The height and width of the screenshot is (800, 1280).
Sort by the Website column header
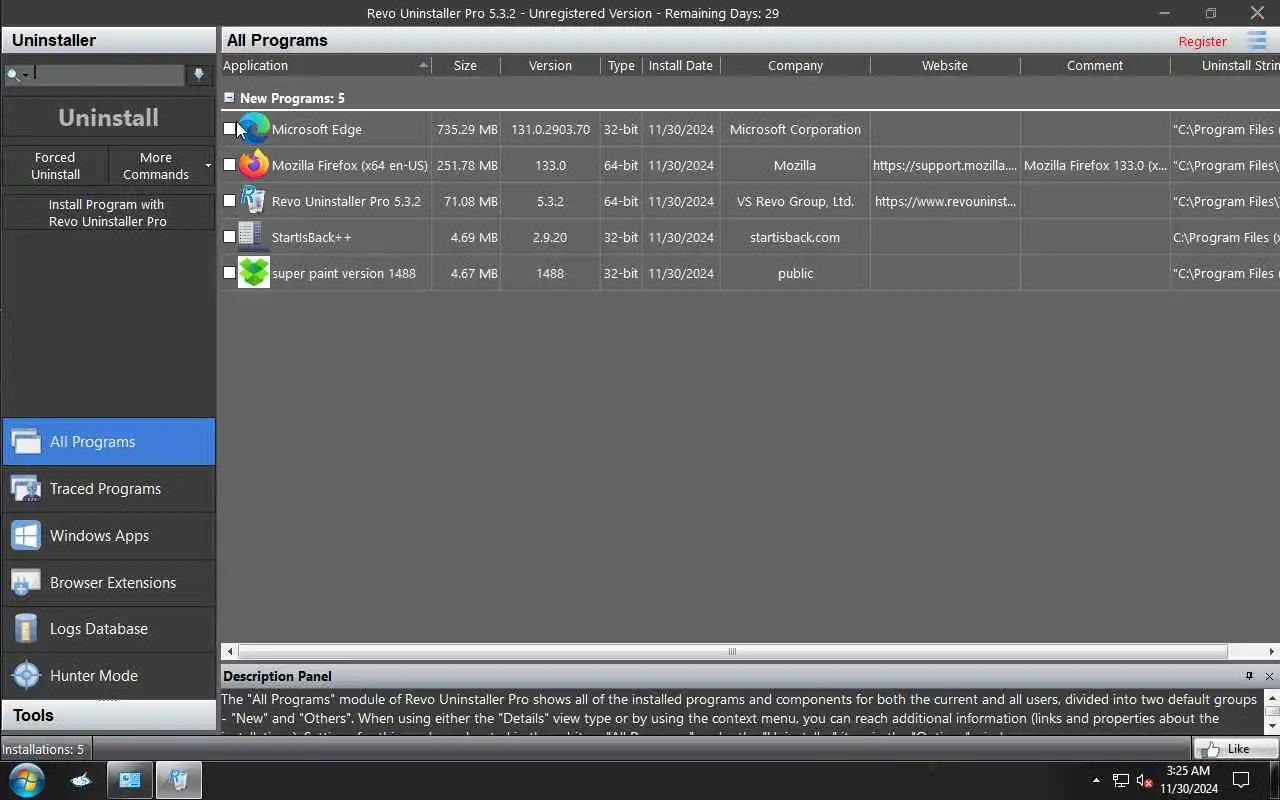945,65
